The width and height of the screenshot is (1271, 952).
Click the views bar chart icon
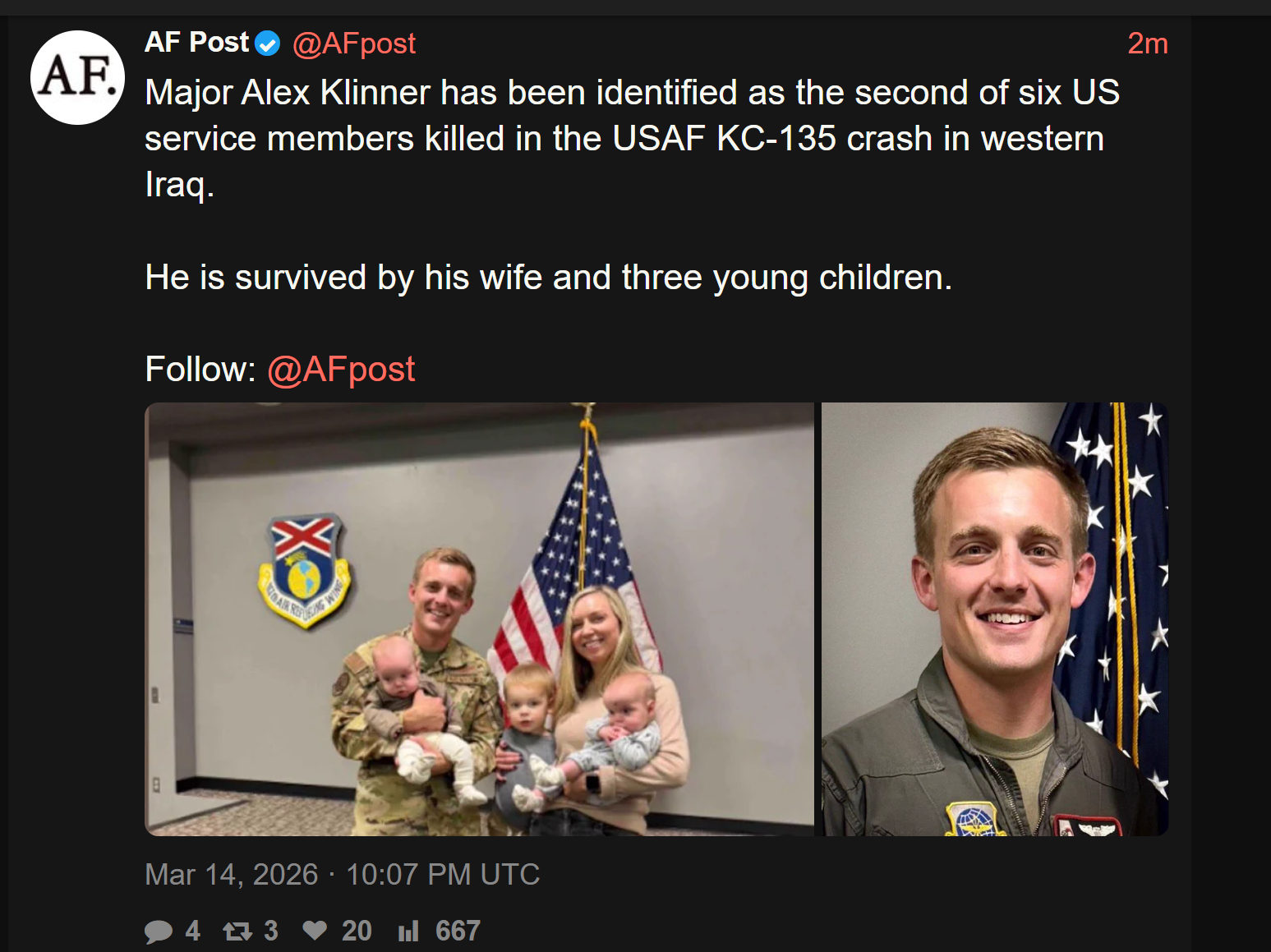click(408, 931)
